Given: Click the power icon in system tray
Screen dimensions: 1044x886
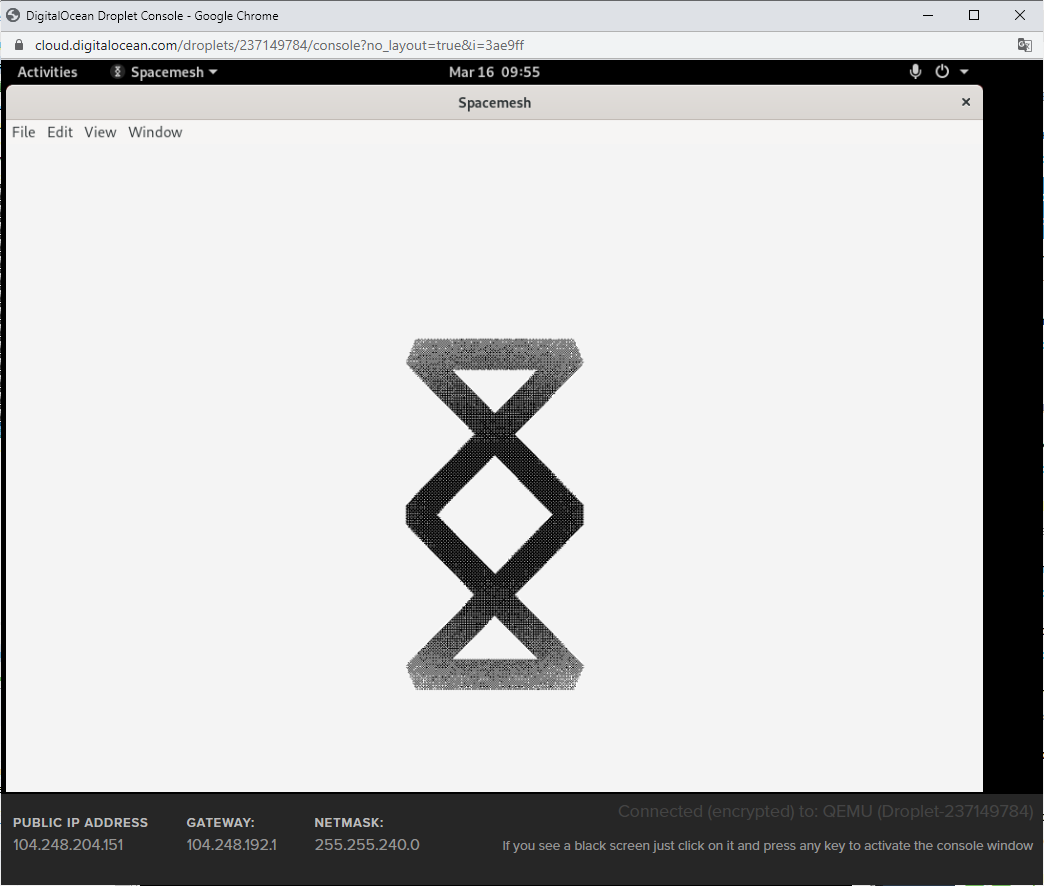Looking at the screenshot, I should click(x=942, y=71).
